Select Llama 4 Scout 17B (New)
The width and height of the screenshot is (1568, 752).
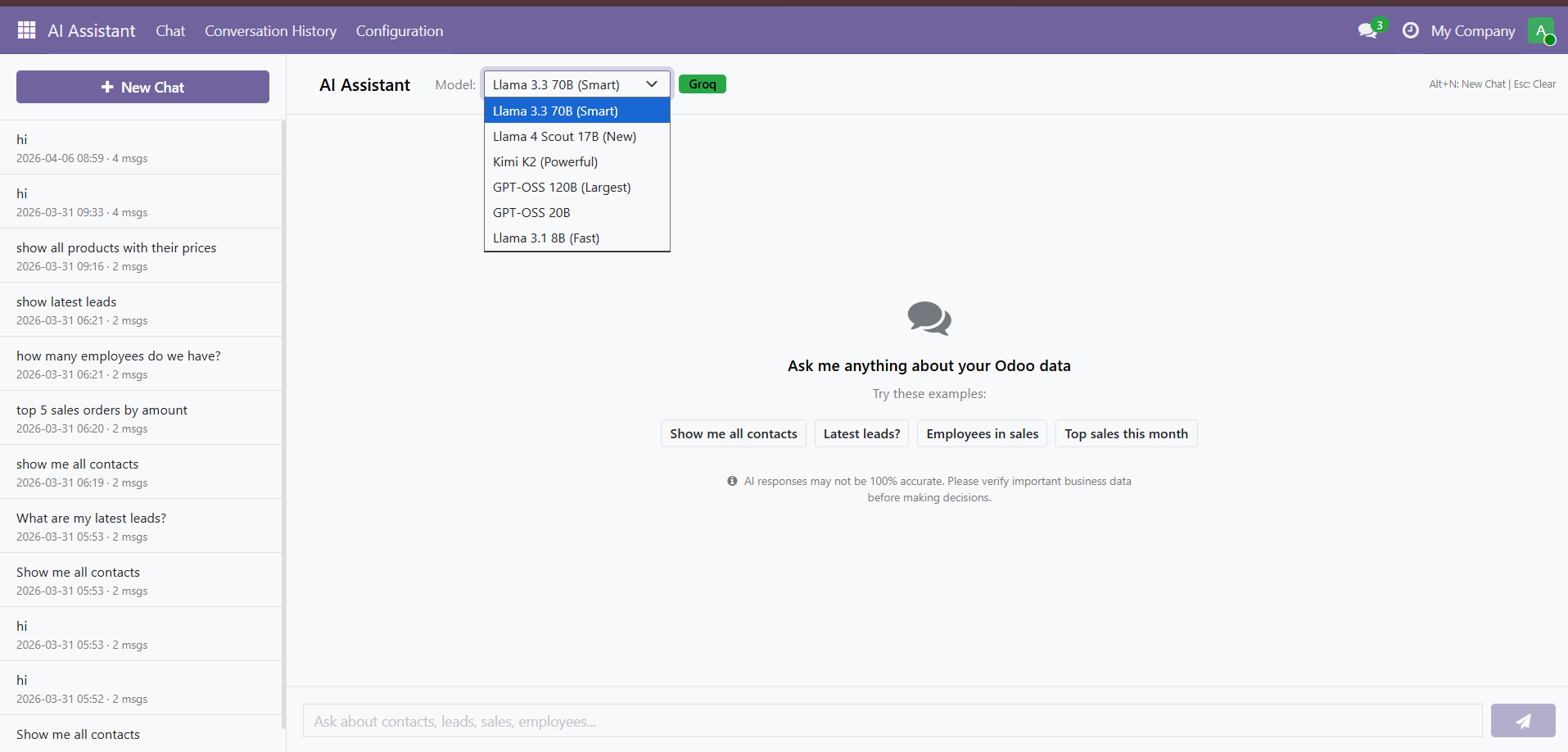point(564,137)
